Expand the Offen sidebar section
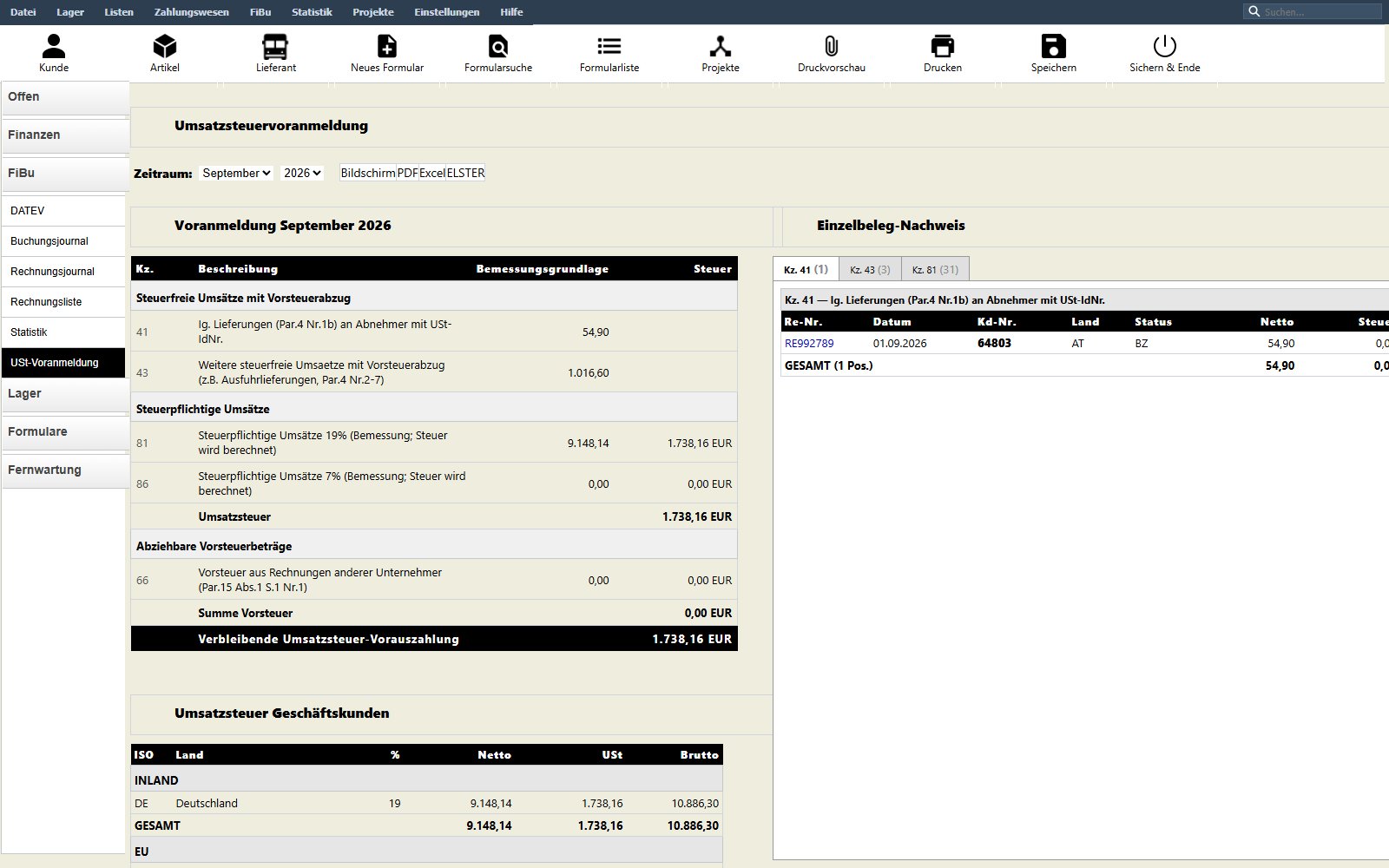 (x=65, y=97)
